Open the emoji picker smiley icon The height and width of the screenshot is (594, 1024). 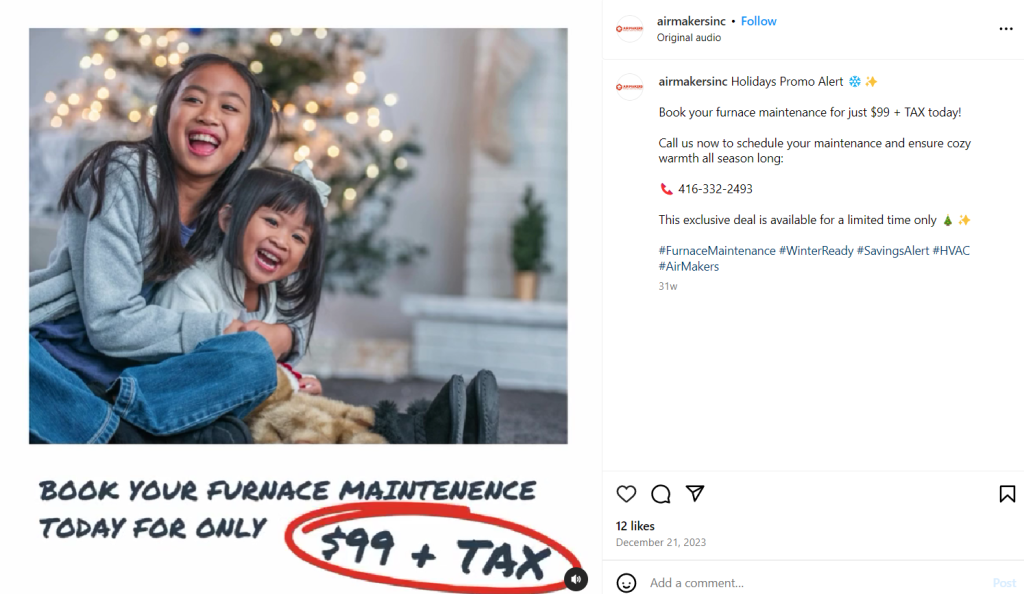pos(626,583)
